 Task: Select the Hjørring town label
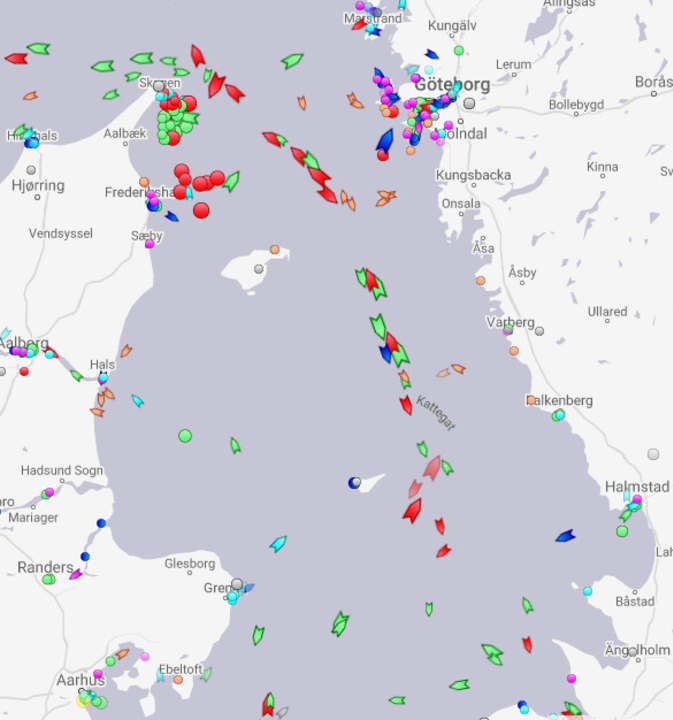[38, 185]
